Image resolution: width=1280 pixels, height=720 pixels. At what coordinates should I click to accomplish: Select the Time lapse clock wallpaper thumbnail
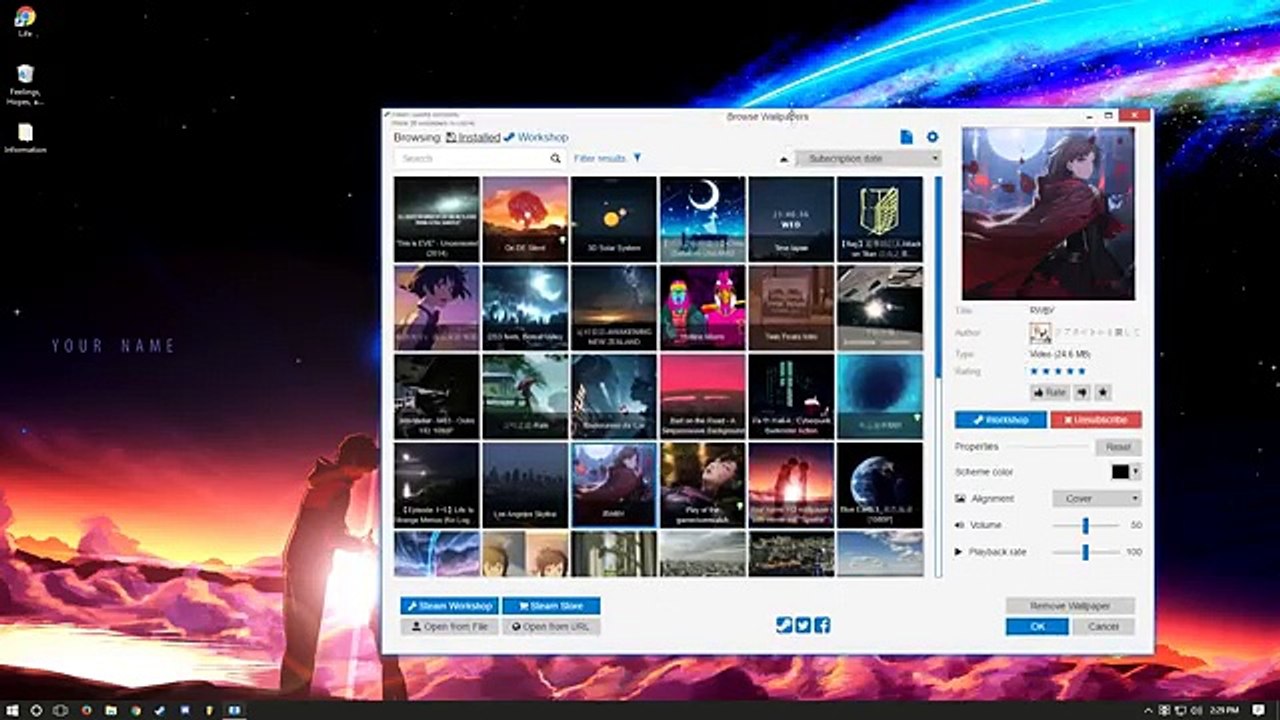pos(791,220)
